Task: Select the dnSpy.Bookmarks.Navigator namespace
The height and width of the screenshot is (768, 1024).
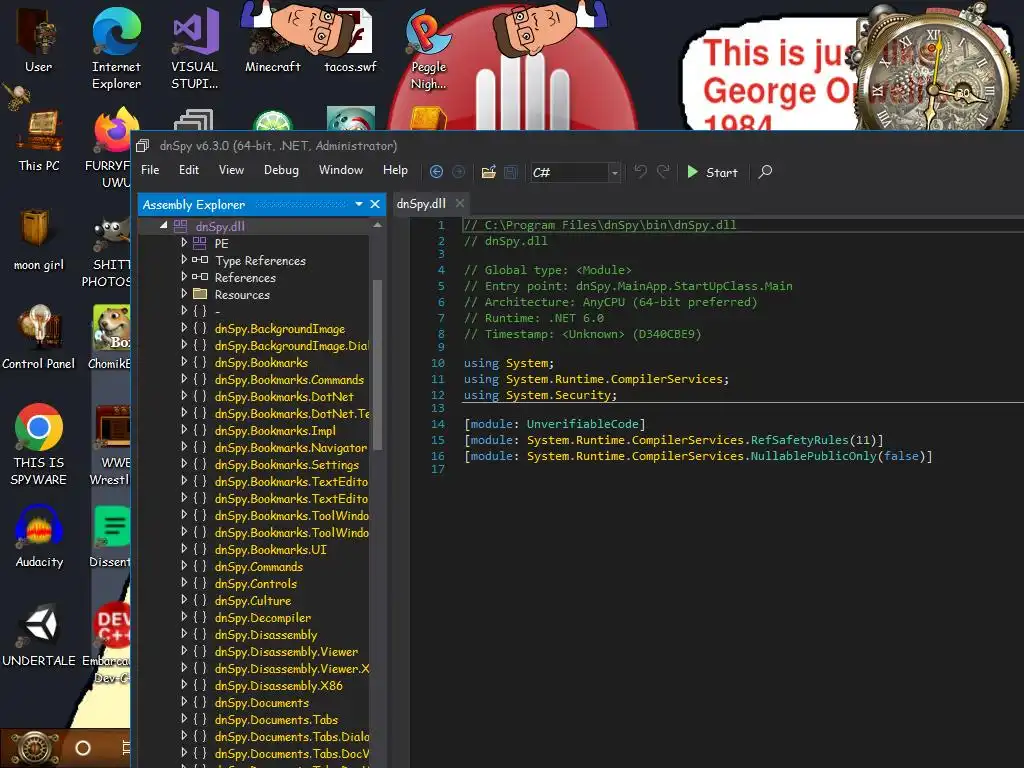Action: tap(291, 447)
